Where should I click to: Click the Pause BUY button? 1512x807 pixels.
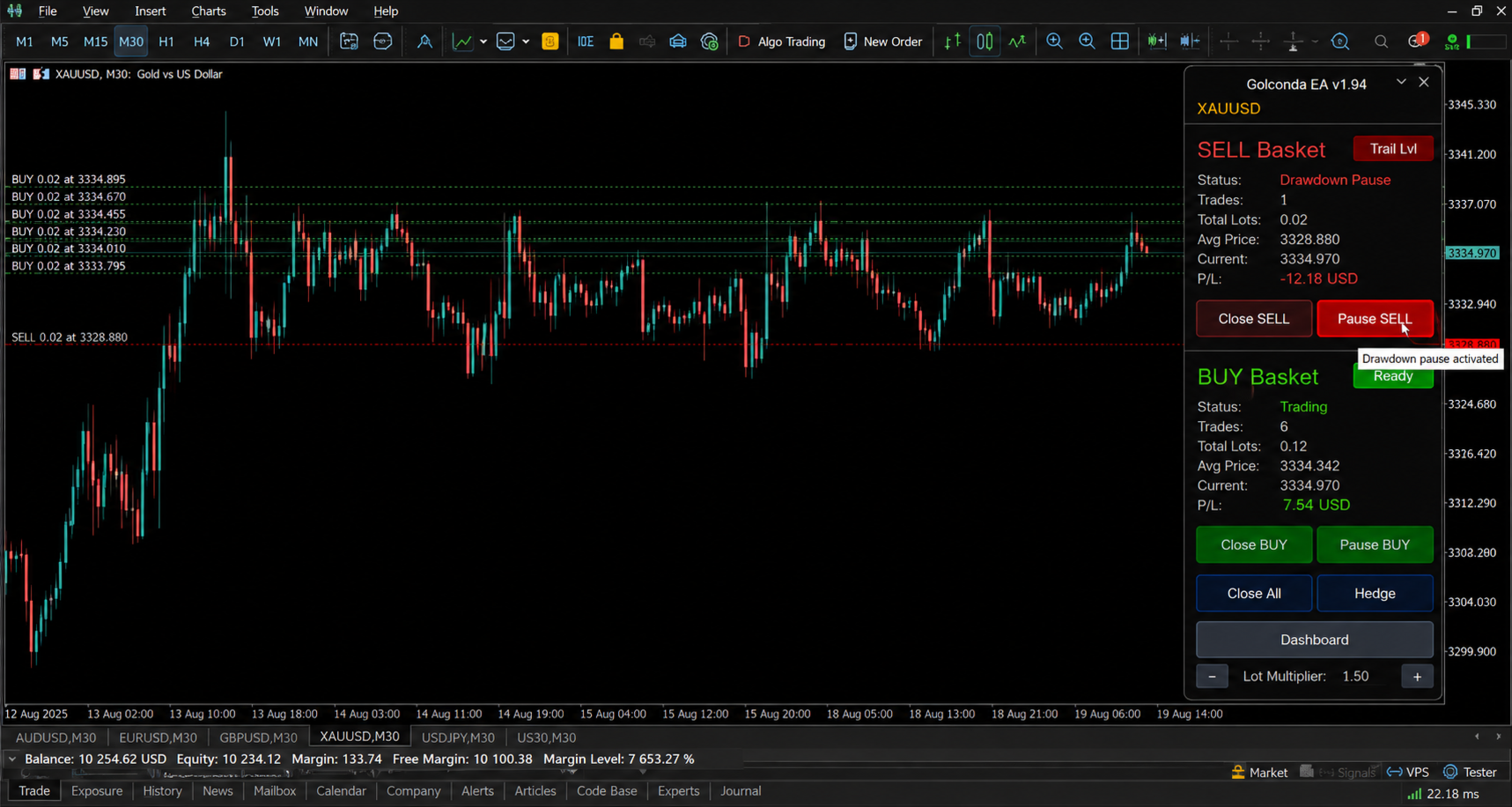[x=1375, y=544]
